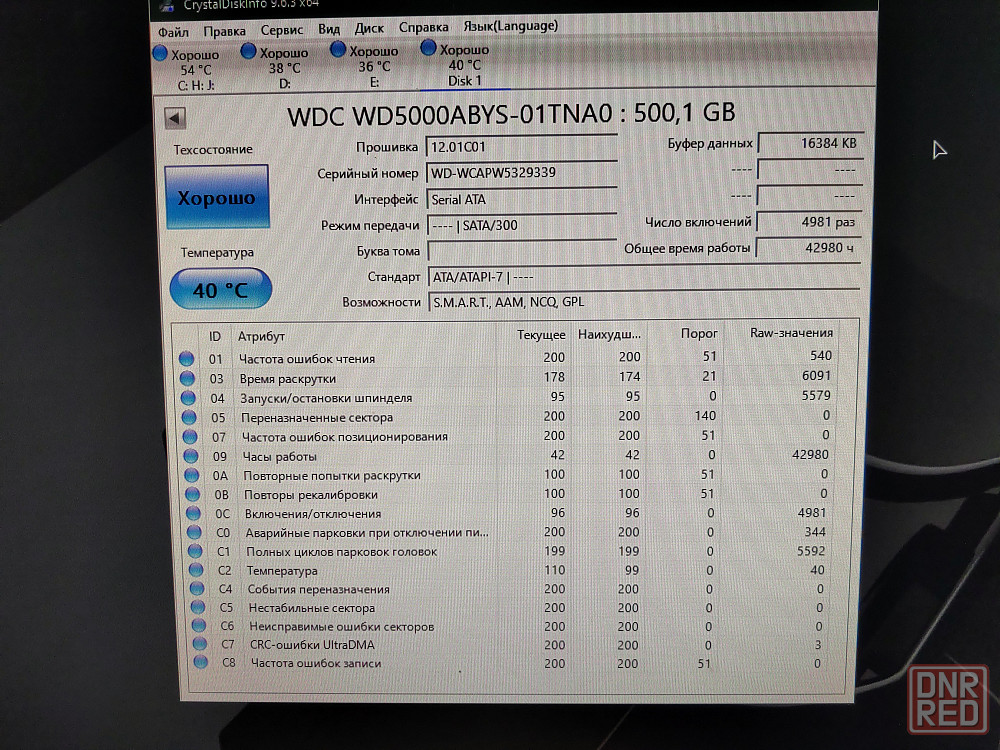This screenshot has width=1000, height=750.
Task: Click status icon for attribute 01 read error rate
Action: pyautogui.click(x=186, y=358)
